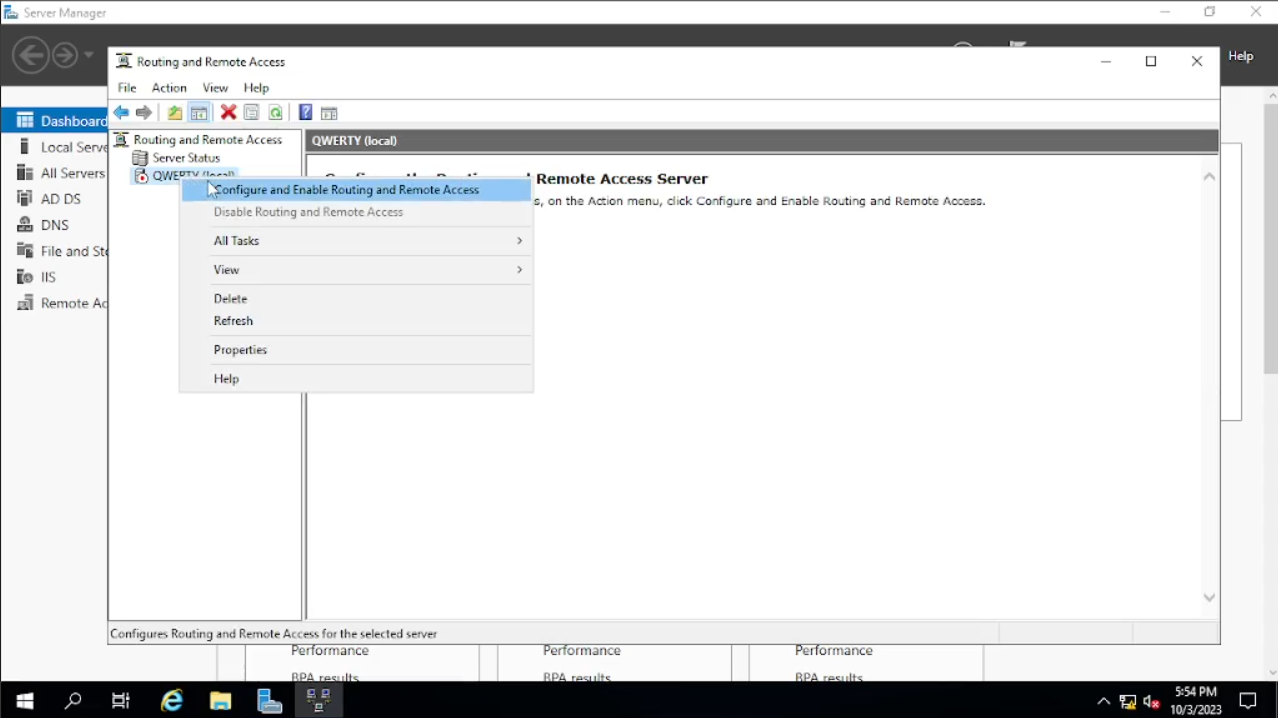Click the Up One Level folder icon
Viewport: 1278px width, 718px height.
point(175,113)
